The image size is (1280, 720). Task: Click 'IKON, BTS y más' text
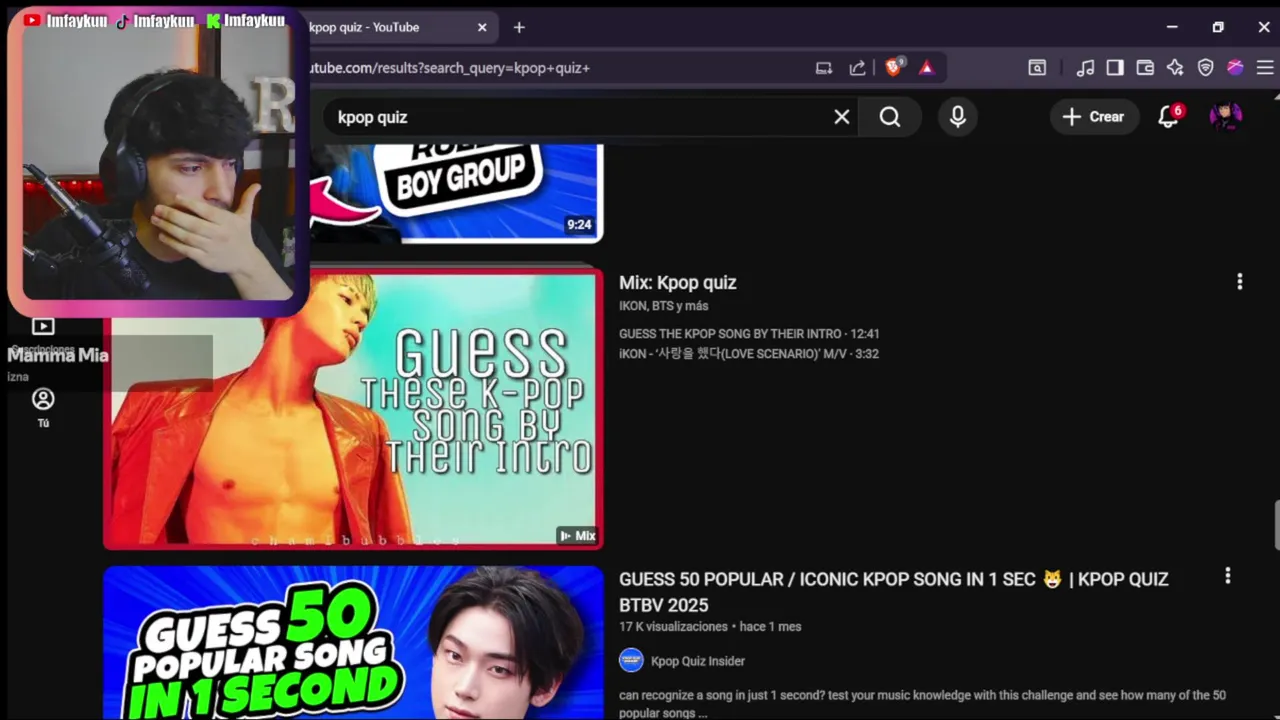click(664, 306)
